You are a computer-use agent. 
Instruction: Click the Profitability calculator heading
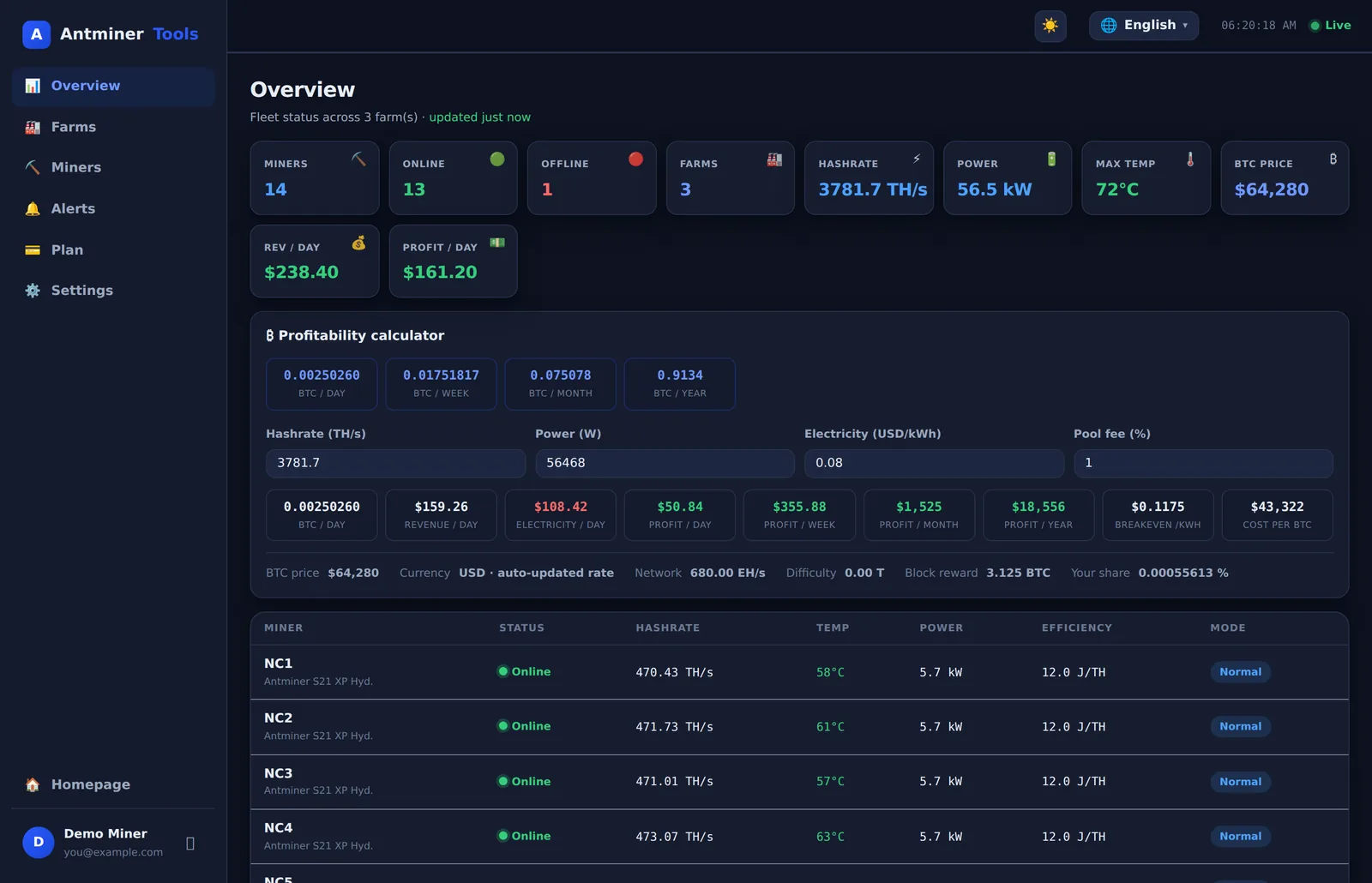(355, 336)
